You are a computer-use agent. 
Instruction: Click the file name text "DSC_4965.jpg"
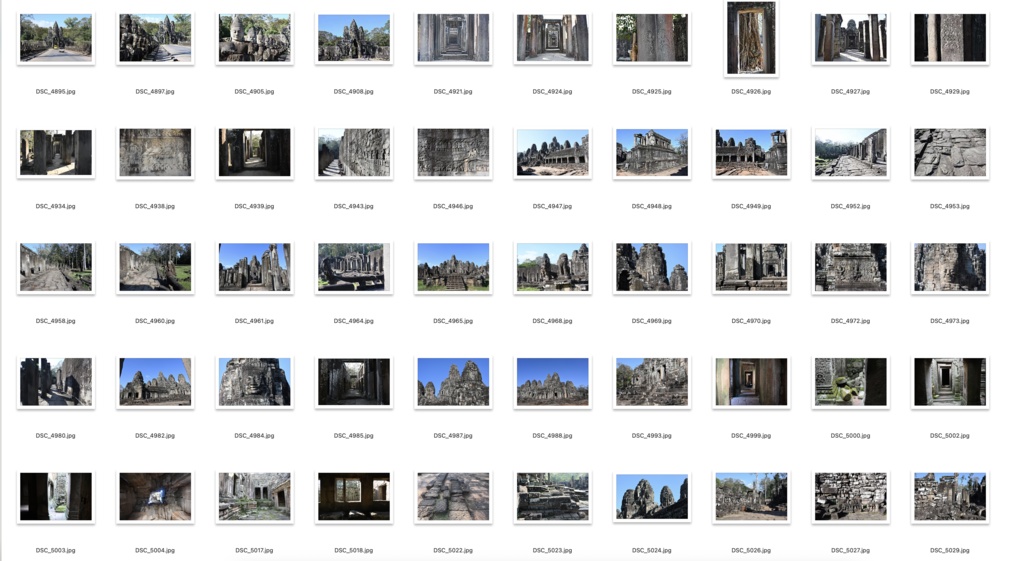[x=453, y=321]
